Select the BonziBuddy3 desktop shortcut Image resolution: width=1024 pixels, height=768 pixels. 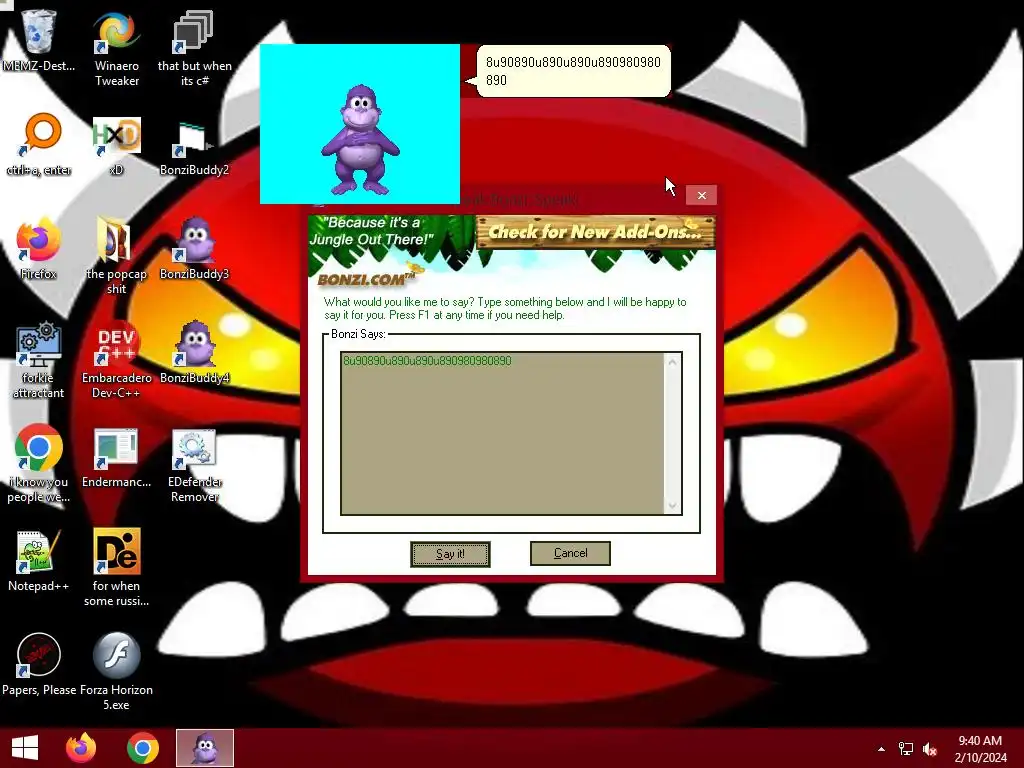click(194, 249)
